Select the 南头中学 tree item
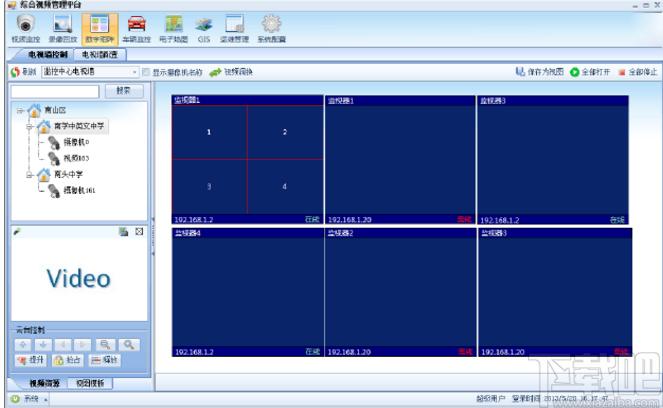 click(68, 174)
